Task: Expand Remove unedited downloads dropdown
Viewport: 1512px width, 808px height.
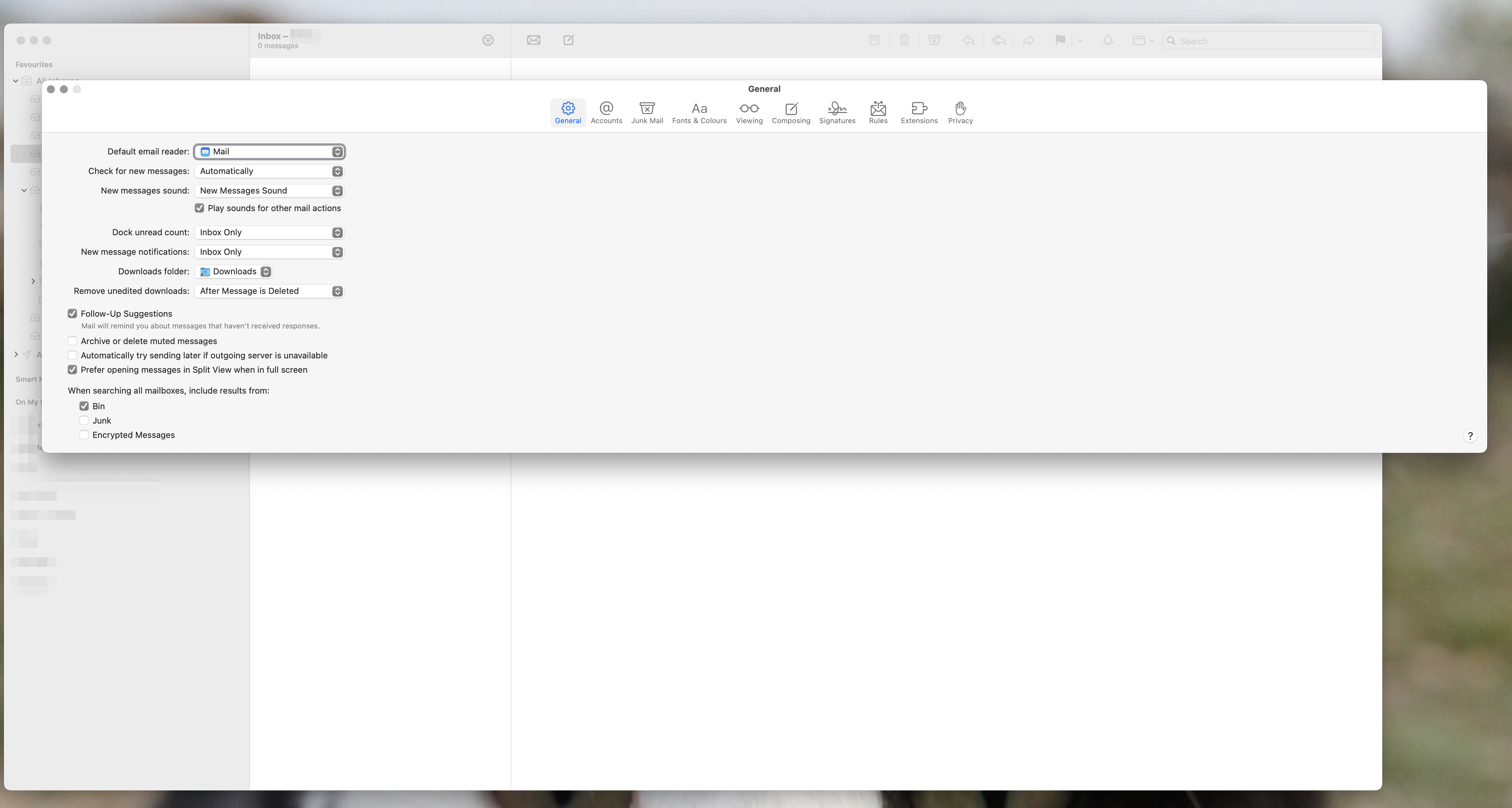Action: point(269,291)
